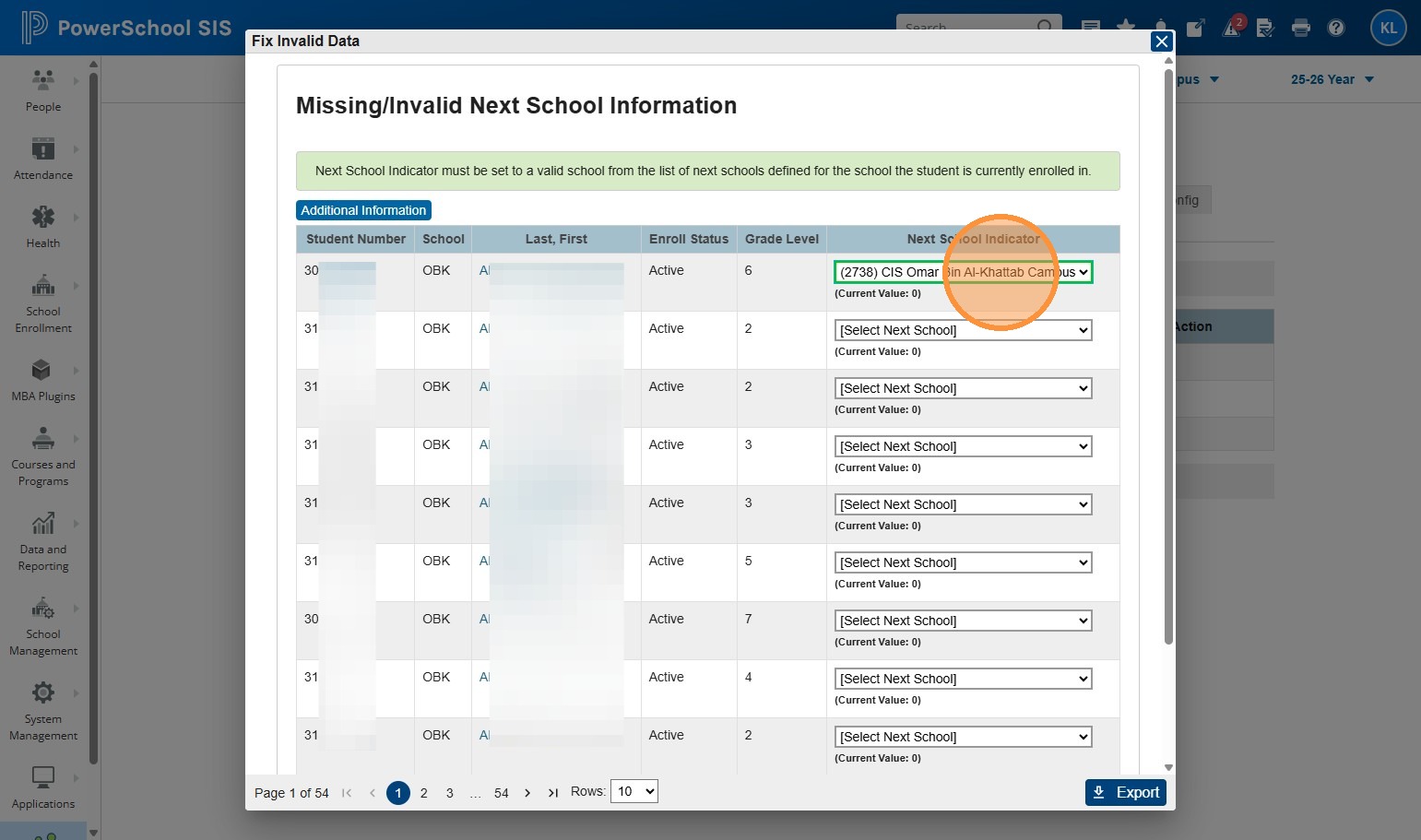The height and width of the screenshot is (840, 1421).
Task: Click the Export button
Action: (1126, 793)
